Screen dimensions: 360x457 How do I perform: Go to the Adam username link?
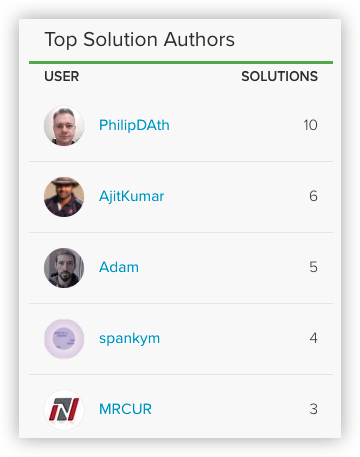click(119, 267)
